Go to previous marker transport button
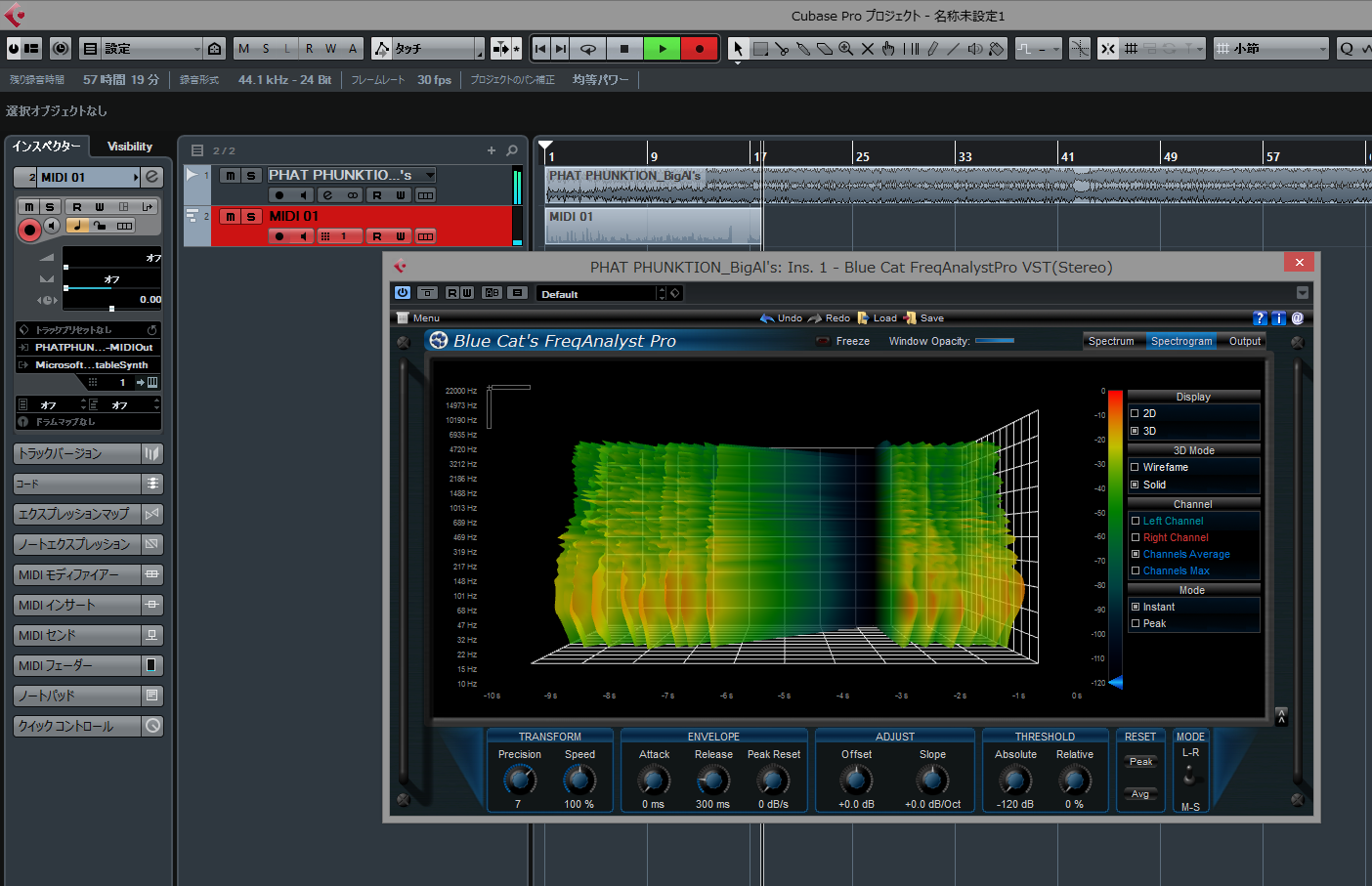Screen dimensions: 1372x886 [540, 48]
